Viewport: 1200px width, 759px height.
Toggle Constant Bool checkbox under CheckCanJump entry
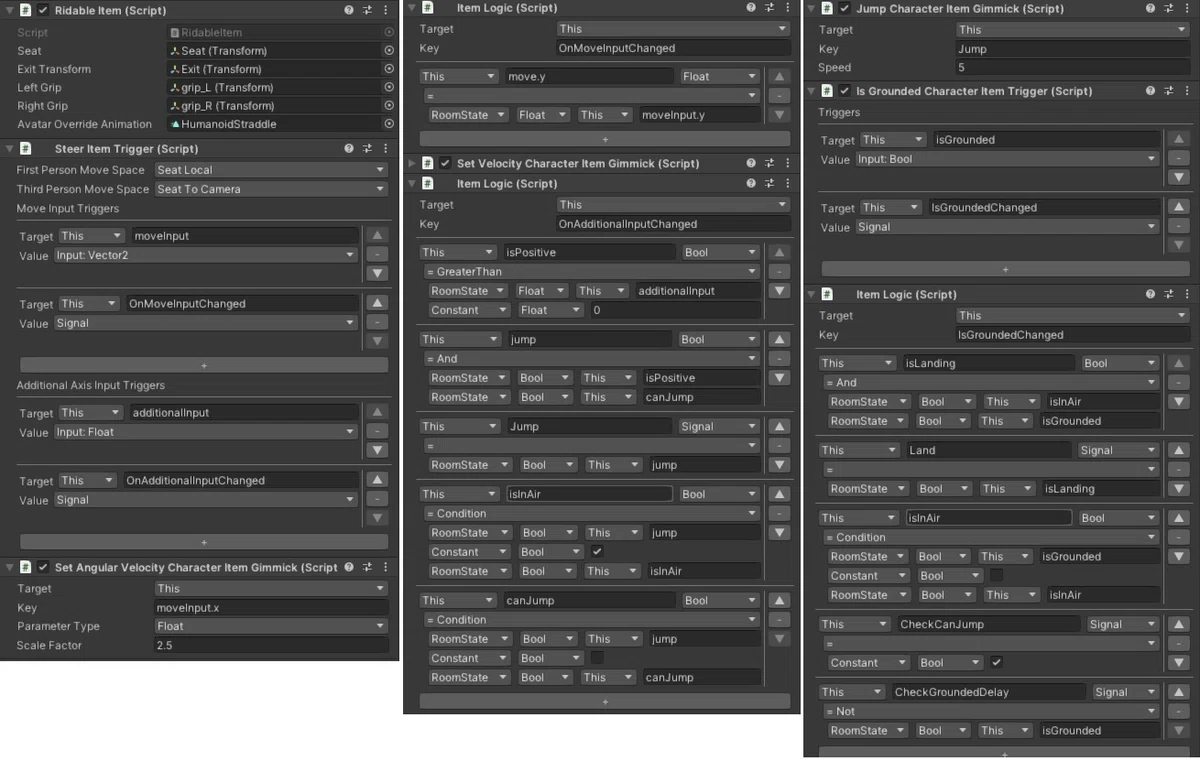click(996, 662)
